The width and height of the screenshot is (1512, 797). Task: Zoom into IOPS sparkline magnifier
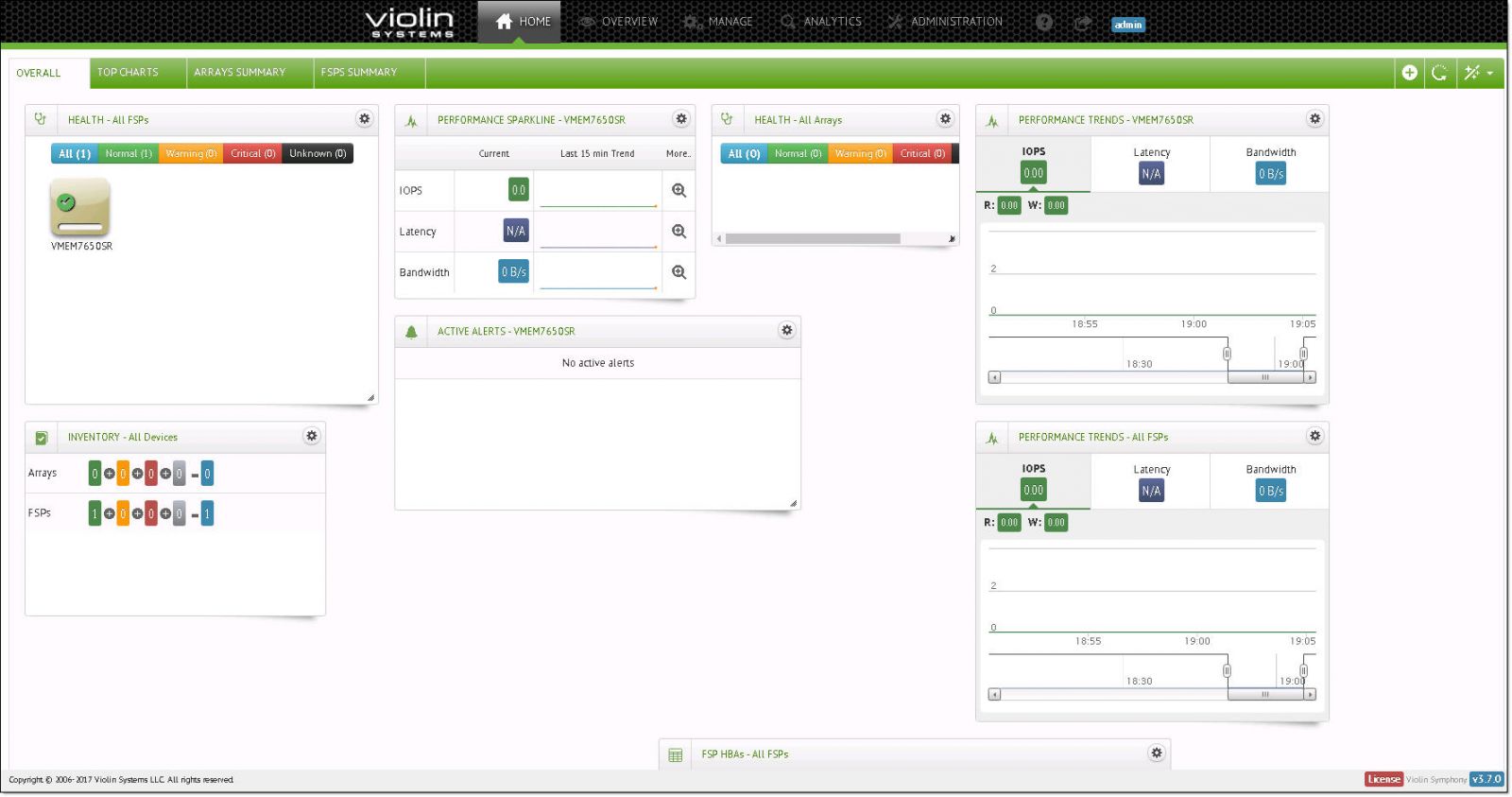pos(679,190)
